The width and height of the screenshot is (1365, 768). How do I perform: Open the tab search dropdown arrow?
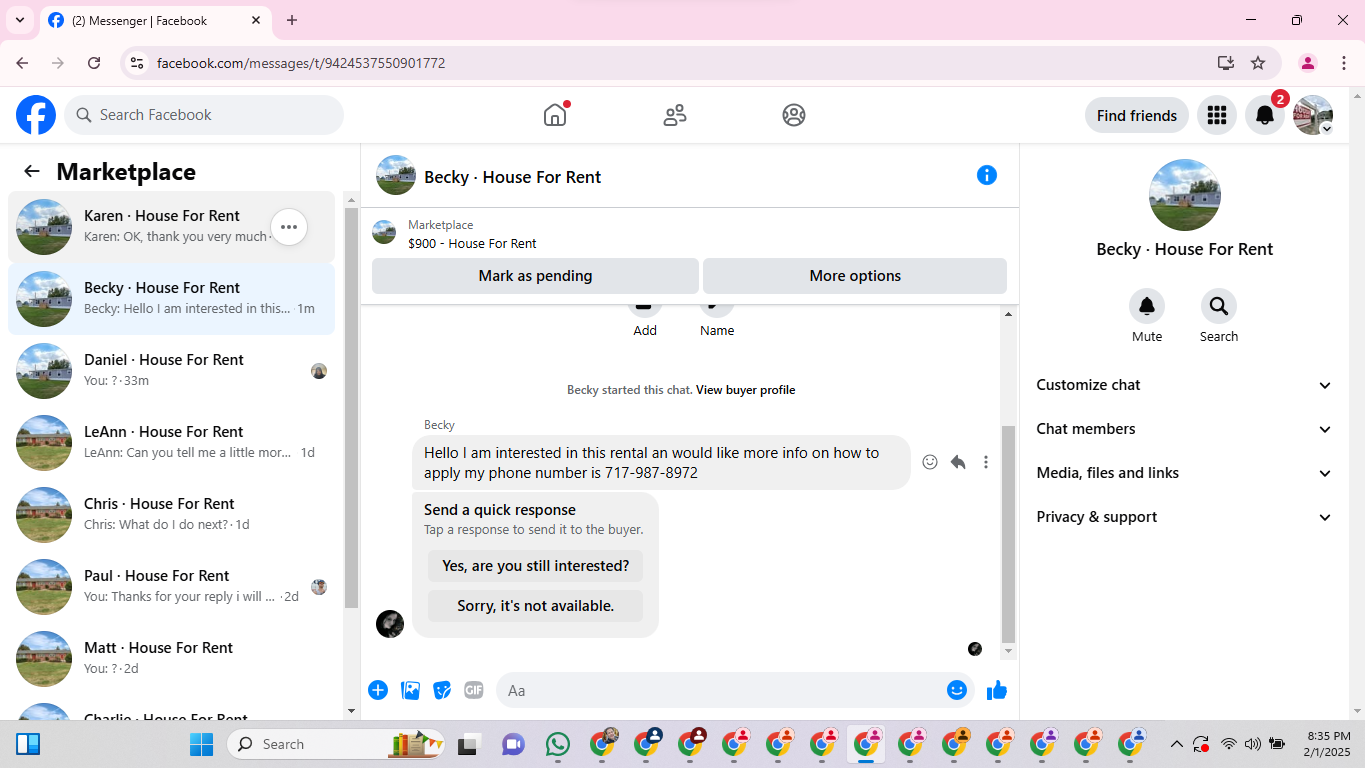tap(20, 20)
